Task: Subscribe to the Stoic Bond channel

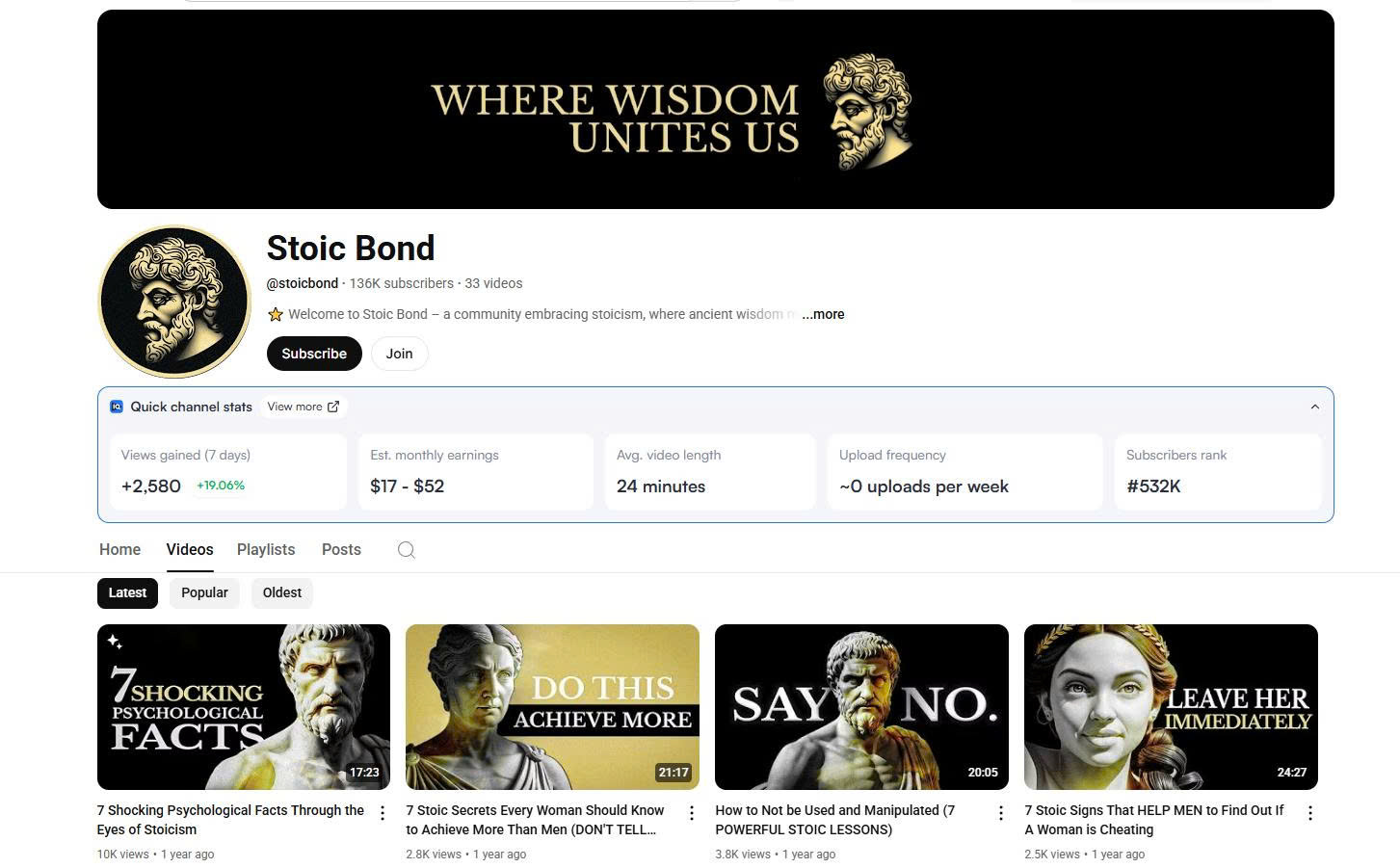Action: point(314,354)
